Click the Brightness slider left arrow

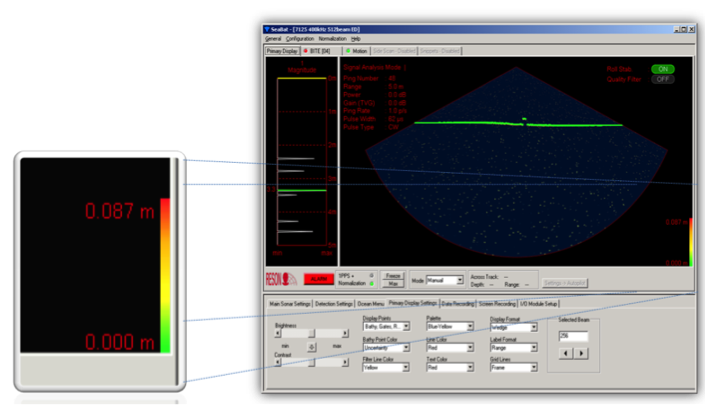[x=277, y=333]
